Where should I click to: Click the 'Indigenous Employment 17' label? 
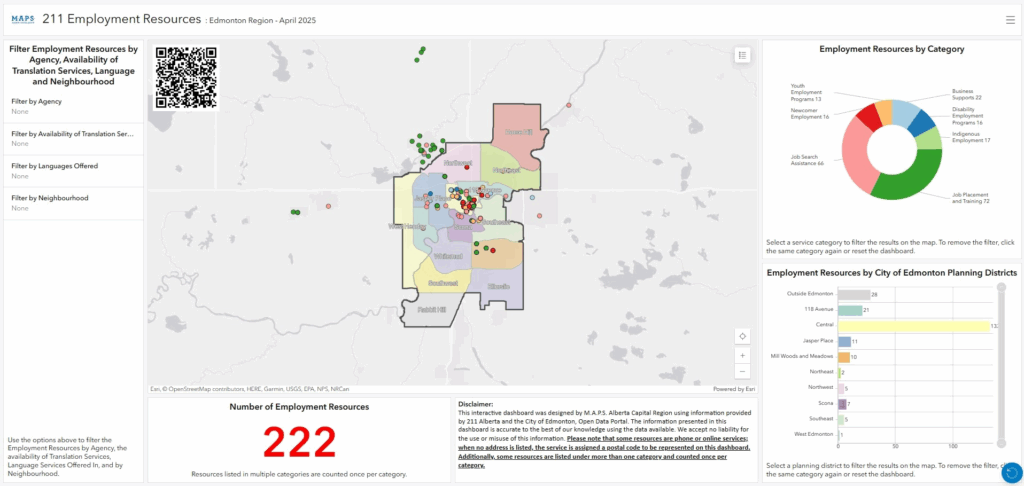(971, 137)
